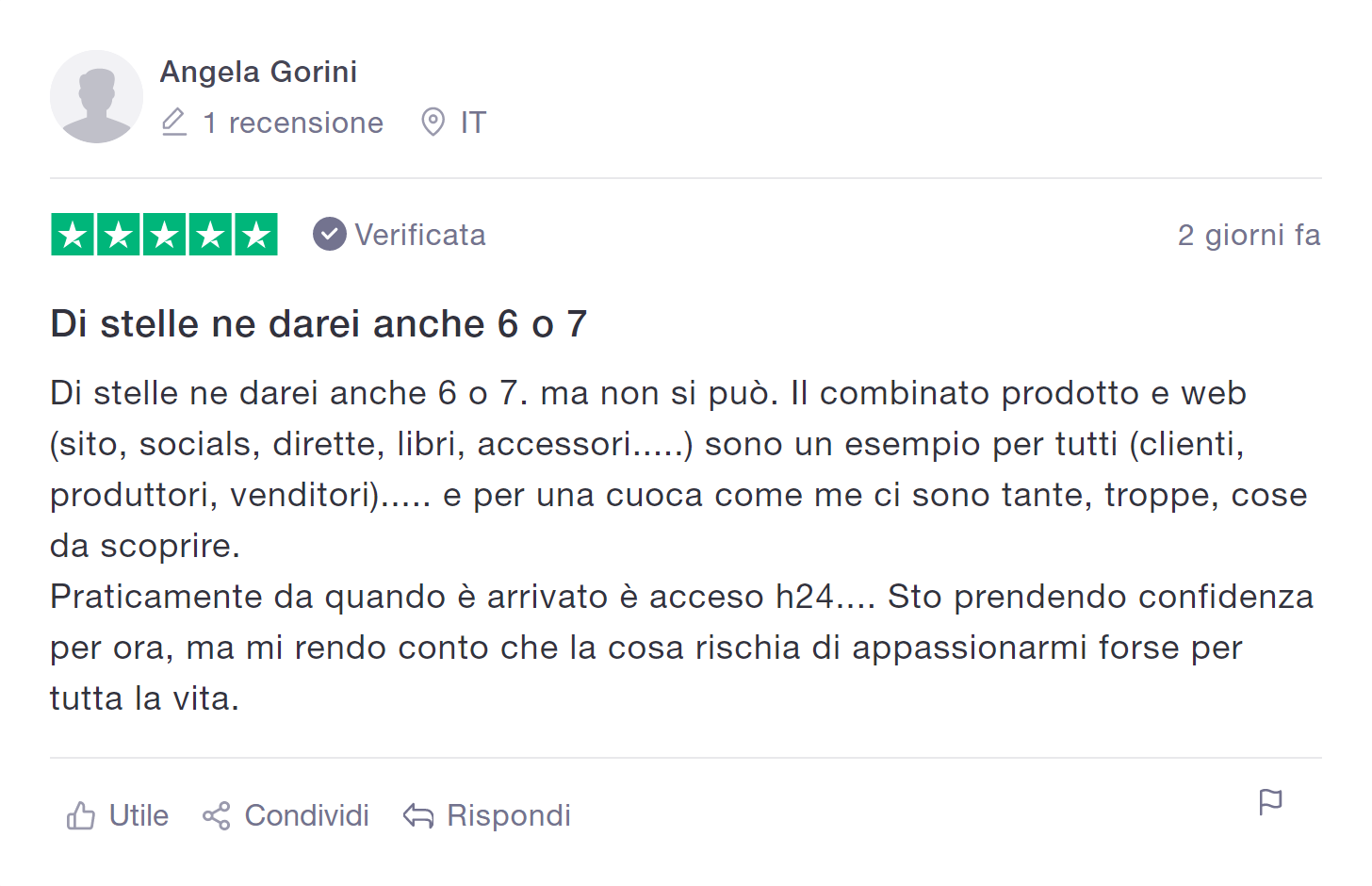Click the reviewer avatar placeholder image
The image size is (1372, 886).
click(x=96, y=97)
